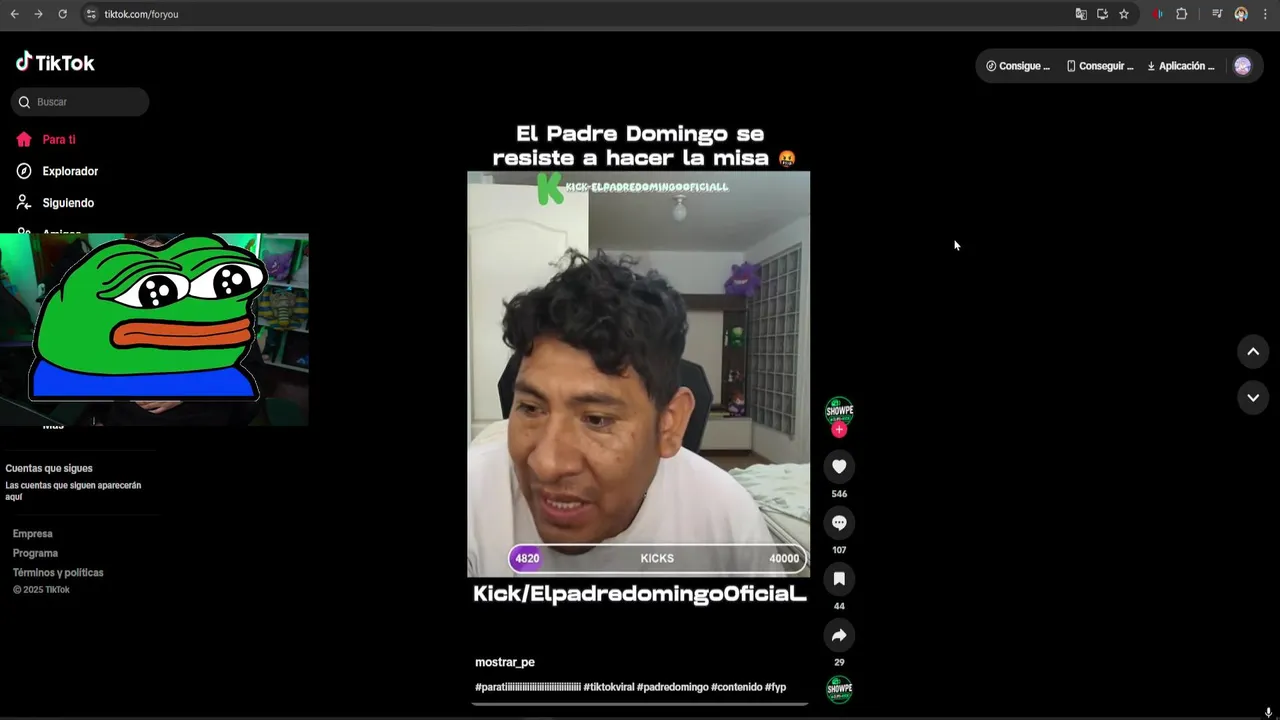This screenshot has width=1280, height=720.
Task: Share the video with arrow icon
Action: [x=839, y=635]
